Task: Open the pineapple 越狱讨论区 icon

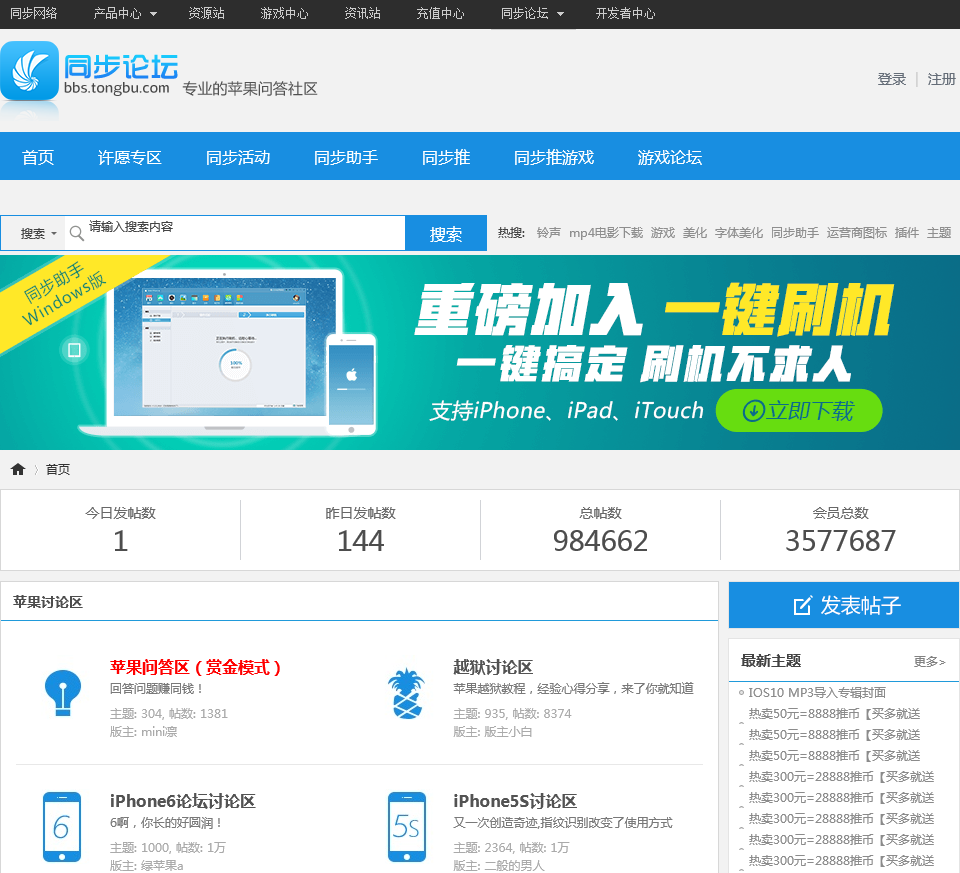Action: coord(407,694)
